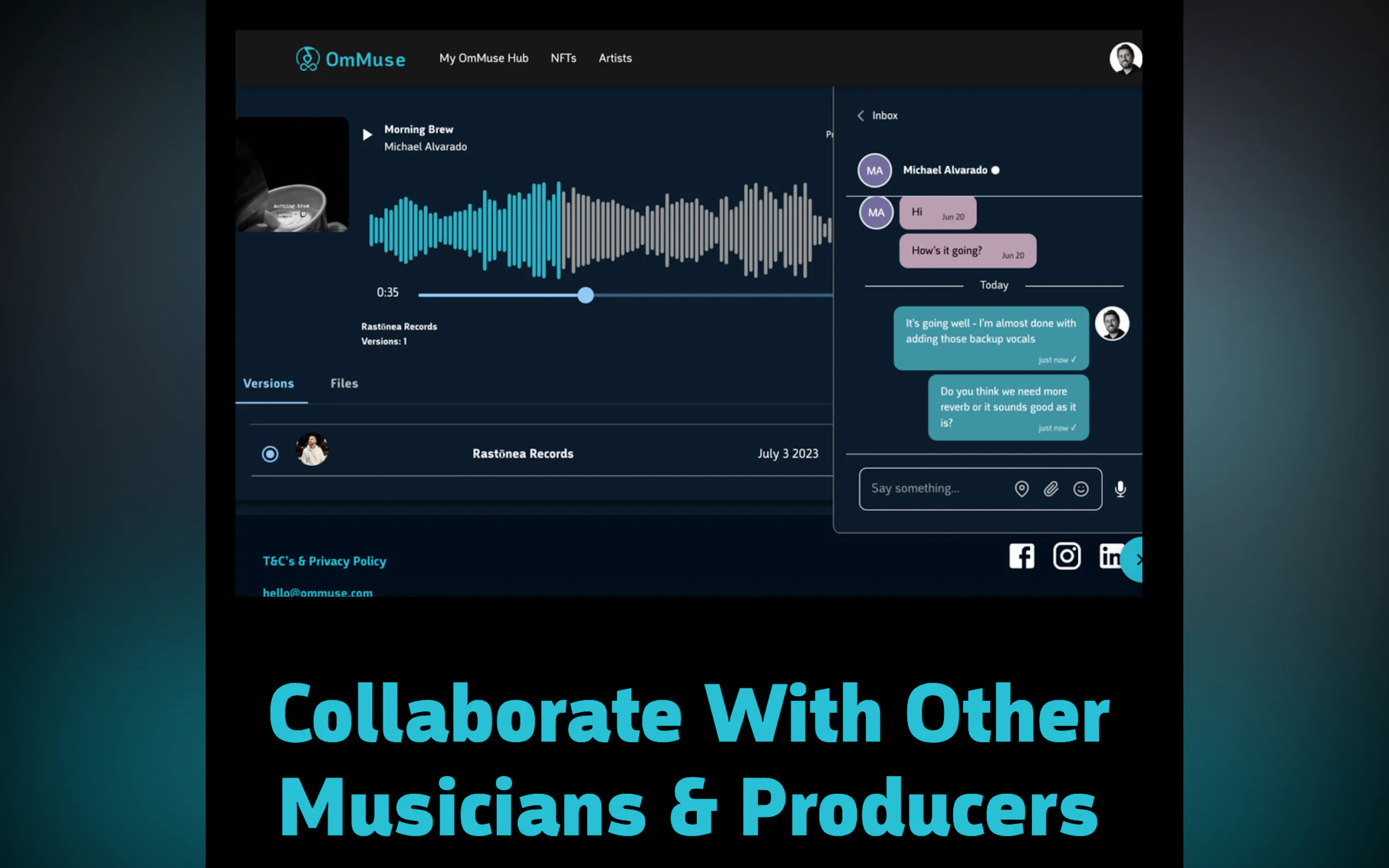The width and height of the screenshot is (1389, 868).
Task: Open the NFTs menu item
Action: click(x=563, y=58)
